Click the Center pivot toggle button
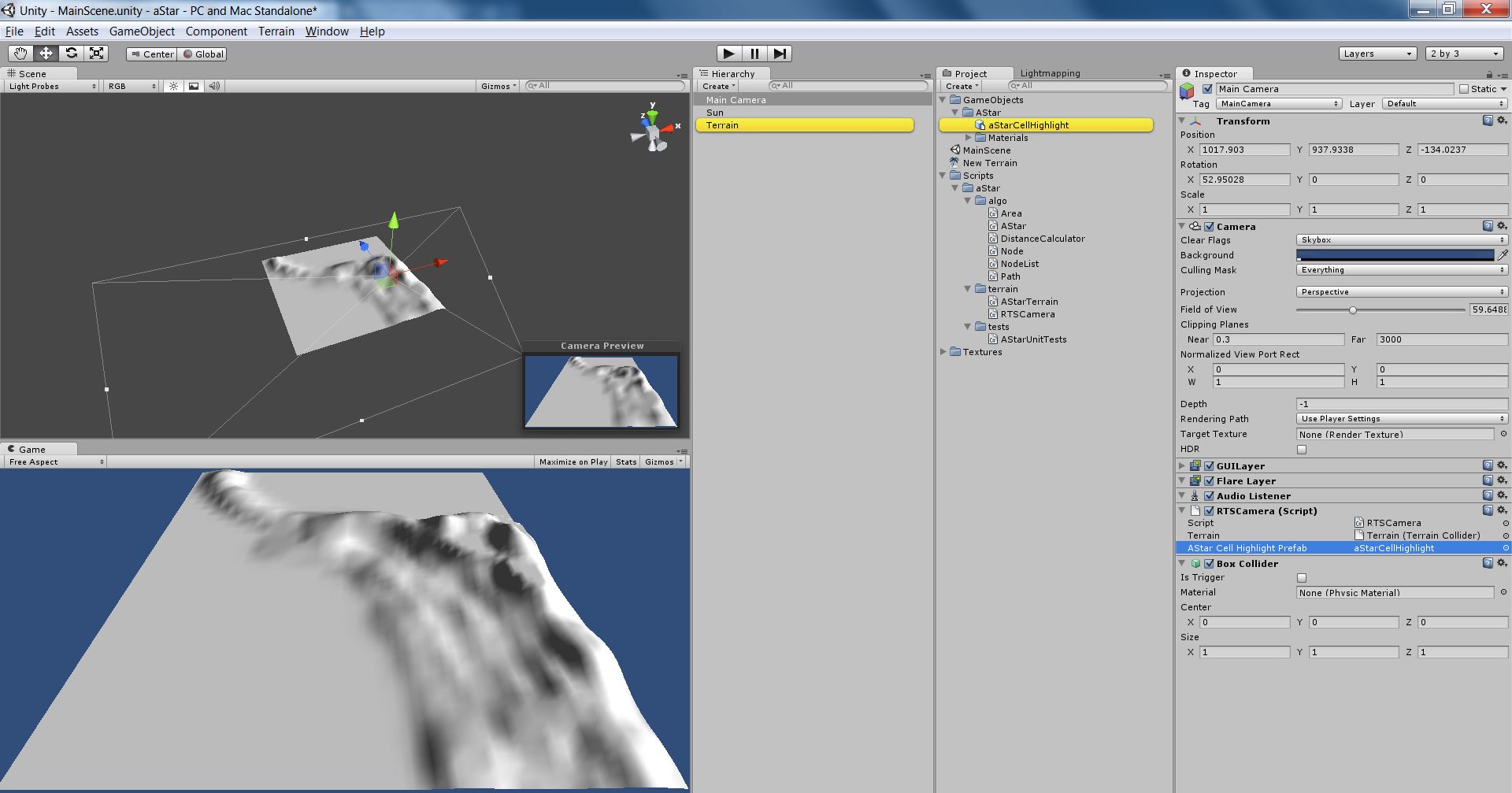This screenshot has width=1512, height=793. click(x=152, y=54)
